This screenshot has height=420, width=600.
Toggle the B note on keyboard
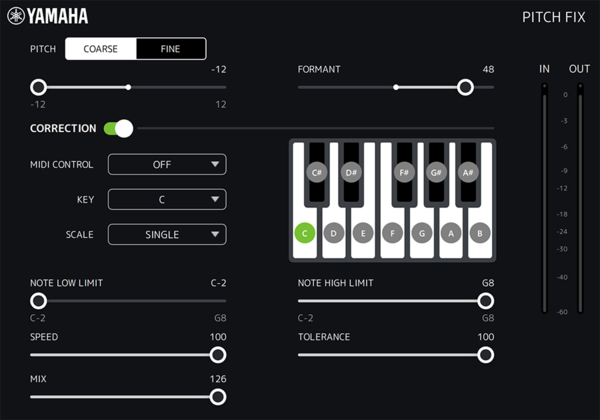(x=480, y=233)
